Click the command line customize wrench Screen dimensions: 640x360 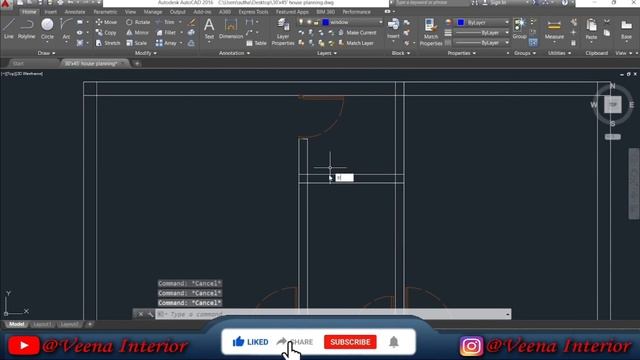[150, 314]
